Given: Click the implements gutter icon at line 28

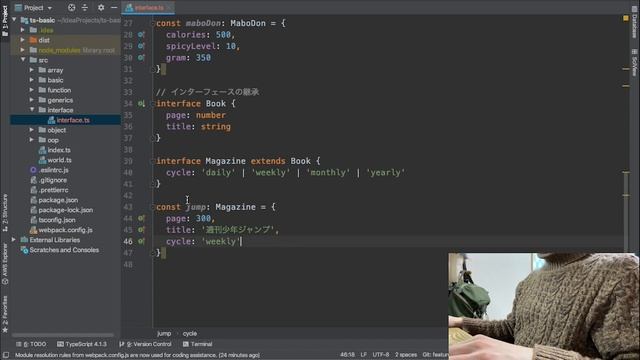Looking at the screenshot, I should (x=141, y=35).
